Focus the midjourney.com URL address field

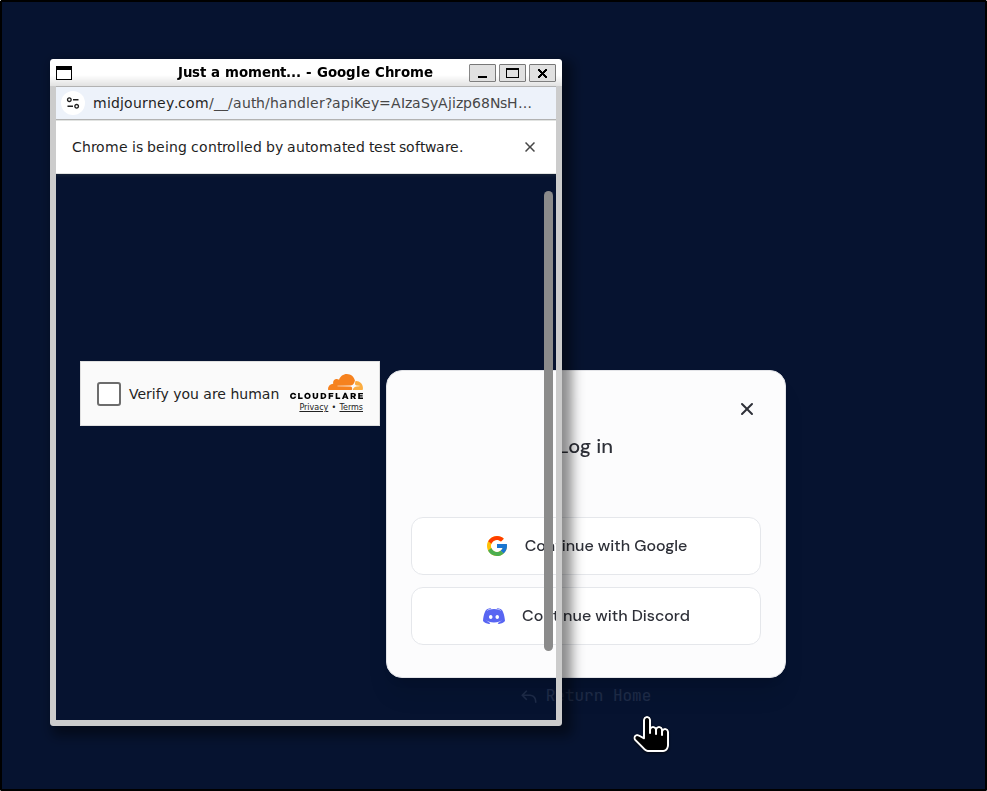(312, 103)
